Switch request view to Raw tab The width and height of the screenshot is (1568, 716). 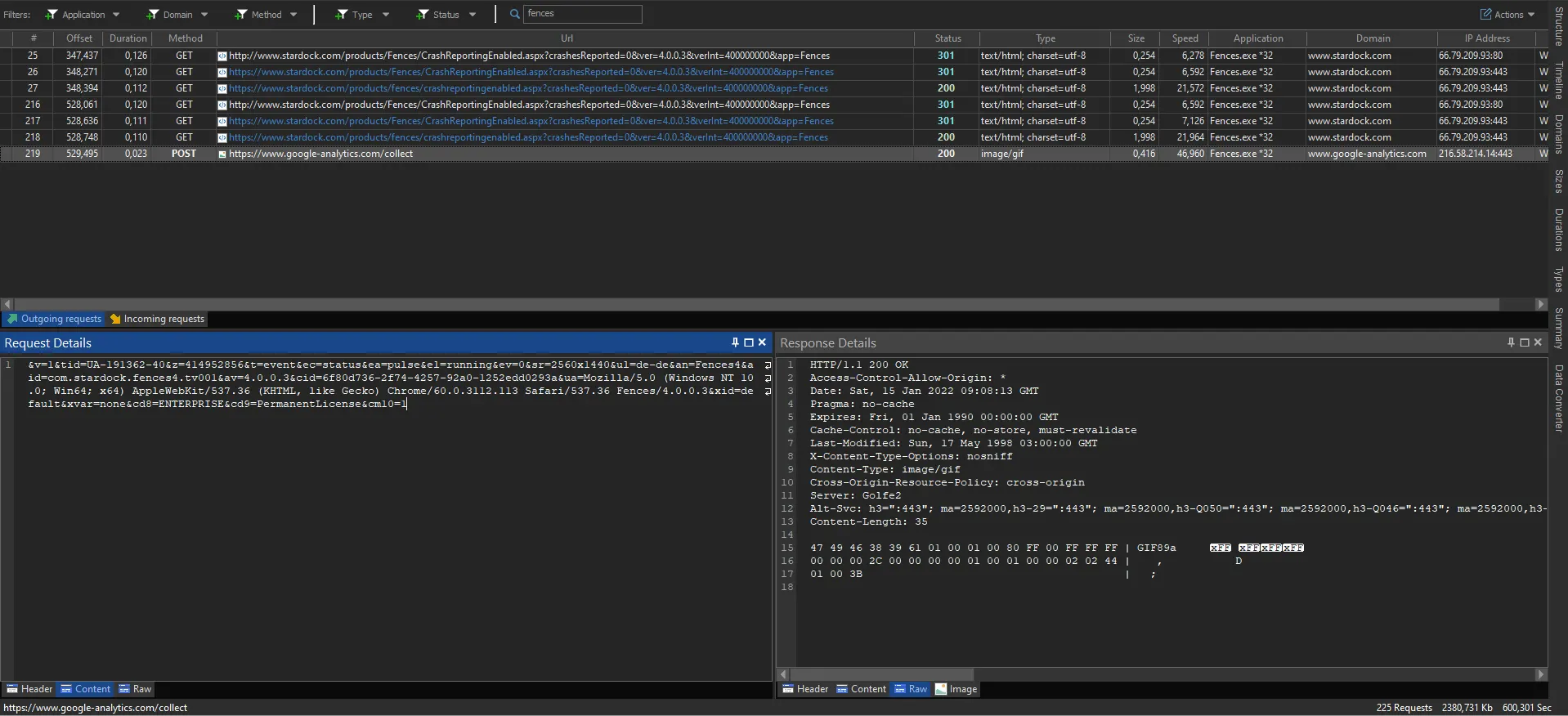(x=136, y=689)
